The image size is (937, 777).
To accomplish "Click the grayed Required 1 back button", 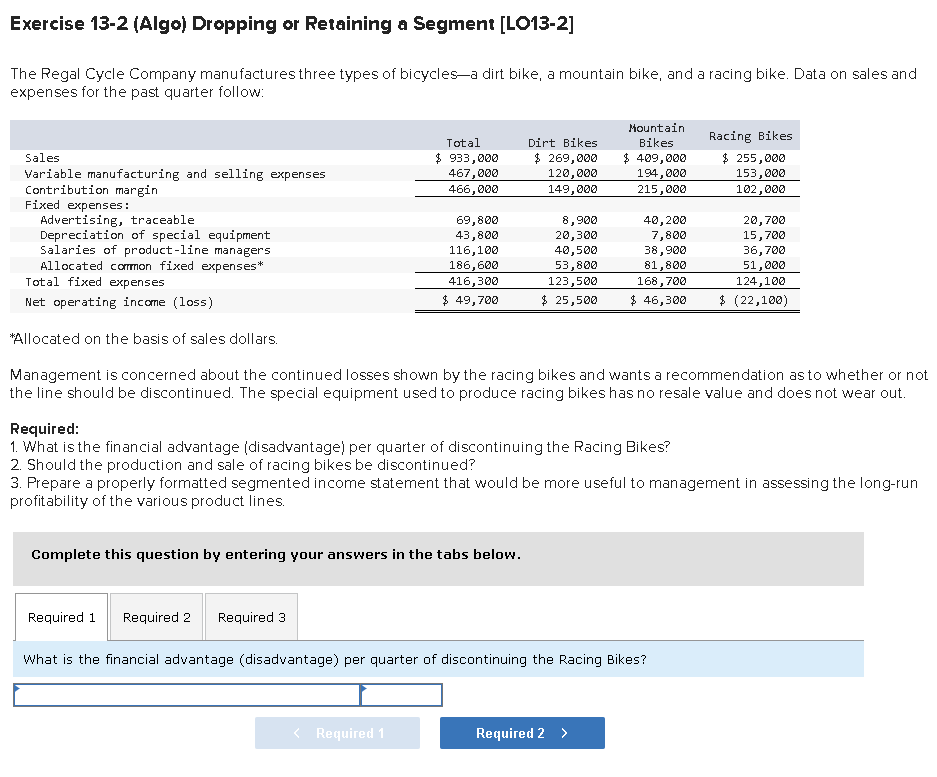I will tap(337, 733).
